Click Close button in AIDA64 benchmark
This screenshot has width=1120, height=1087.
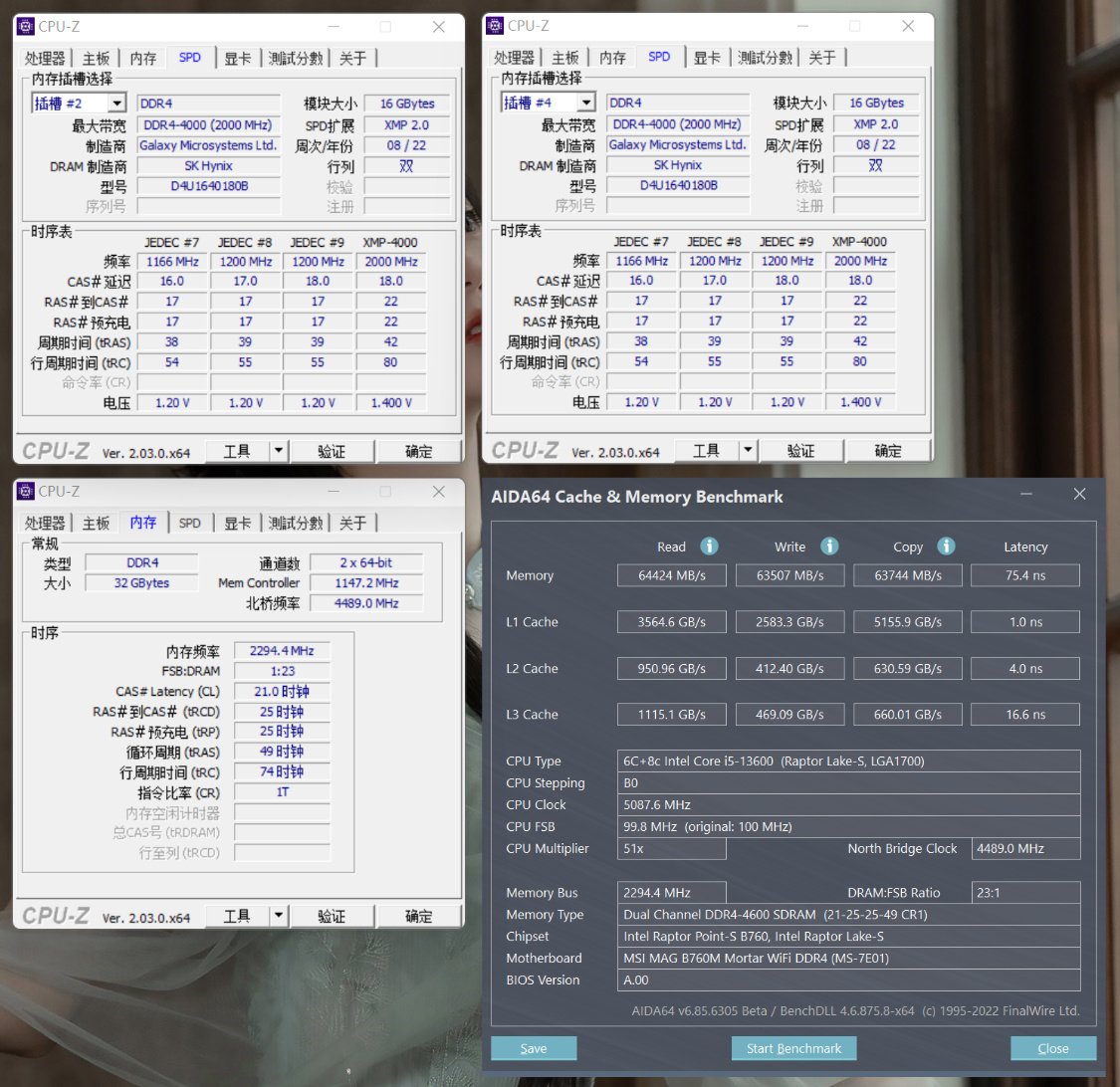click(x=1053, y=1048)
